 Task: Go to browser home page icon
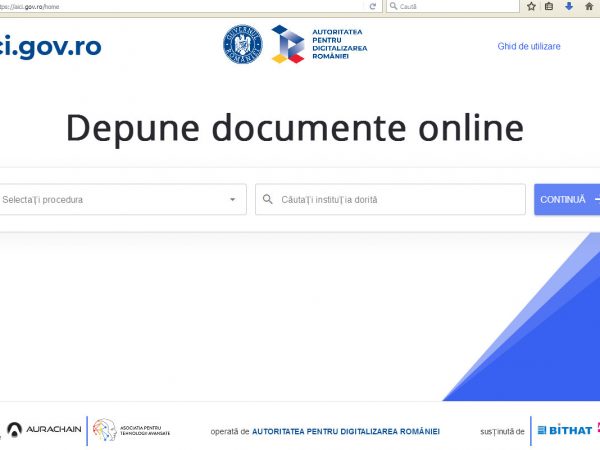coord(588,6)
